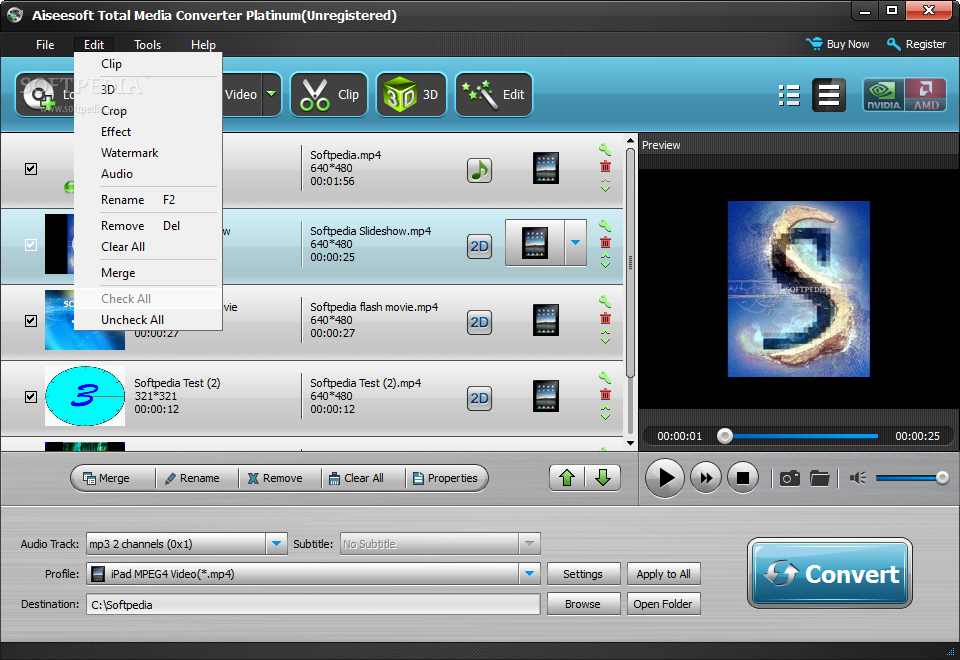Choose Crop from the Edit menu
This screenshot has height=660, width=960.
click(x=148, y=111)
